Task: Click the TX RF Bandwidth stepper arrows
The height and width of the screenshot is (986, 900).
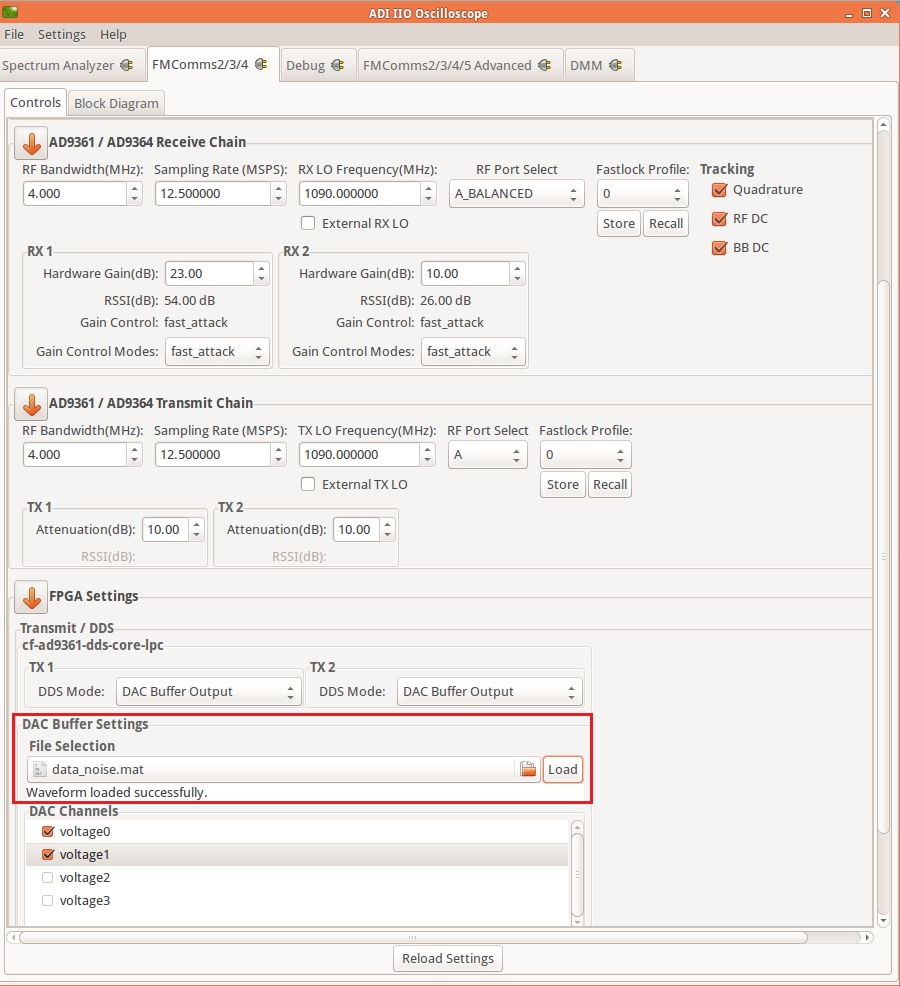Action: pyautogui.click(x=134, y=455)
